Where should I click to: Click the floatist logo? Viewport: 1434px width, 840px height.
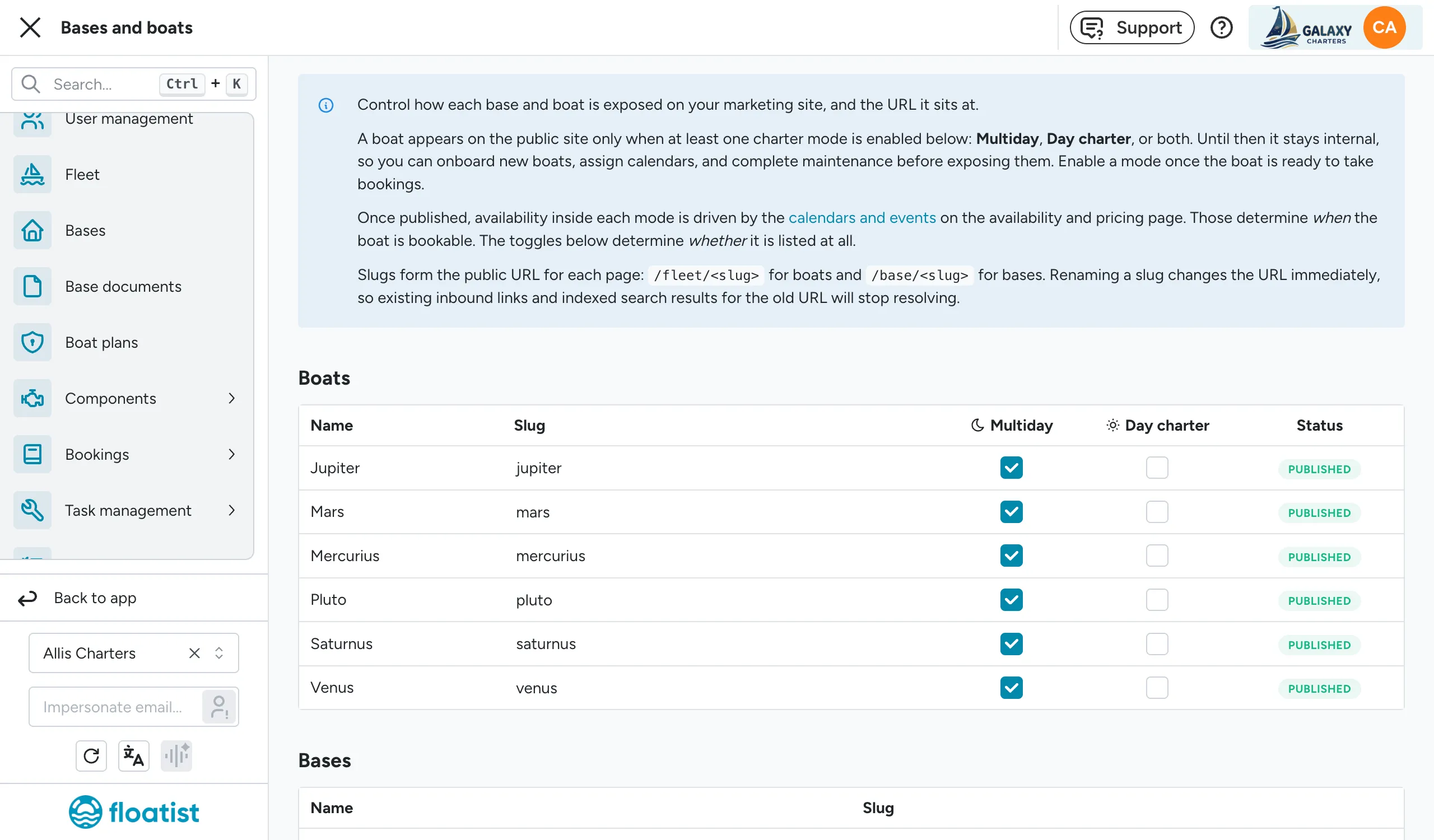(x=134, y=812)
